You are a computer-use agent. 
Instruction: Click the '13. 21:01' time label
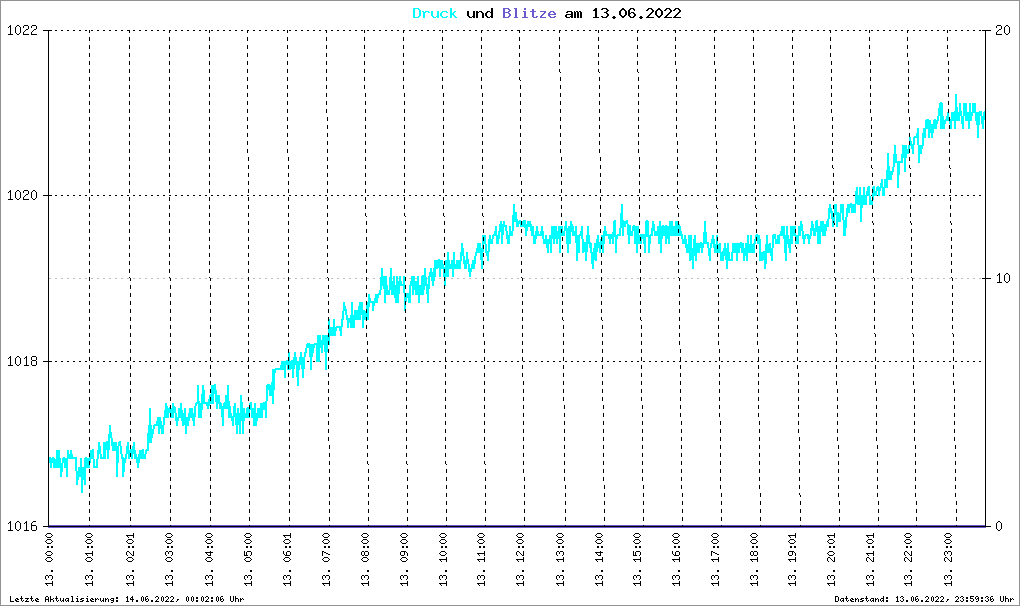coord(870,559)
